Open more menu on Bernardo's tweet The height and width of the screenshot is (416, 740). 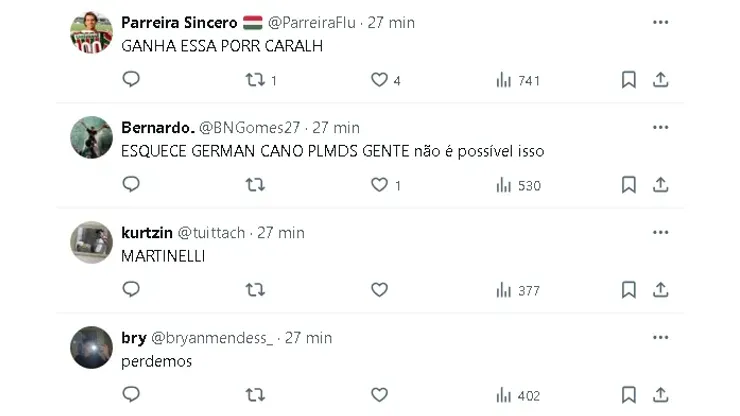(661, 128)
